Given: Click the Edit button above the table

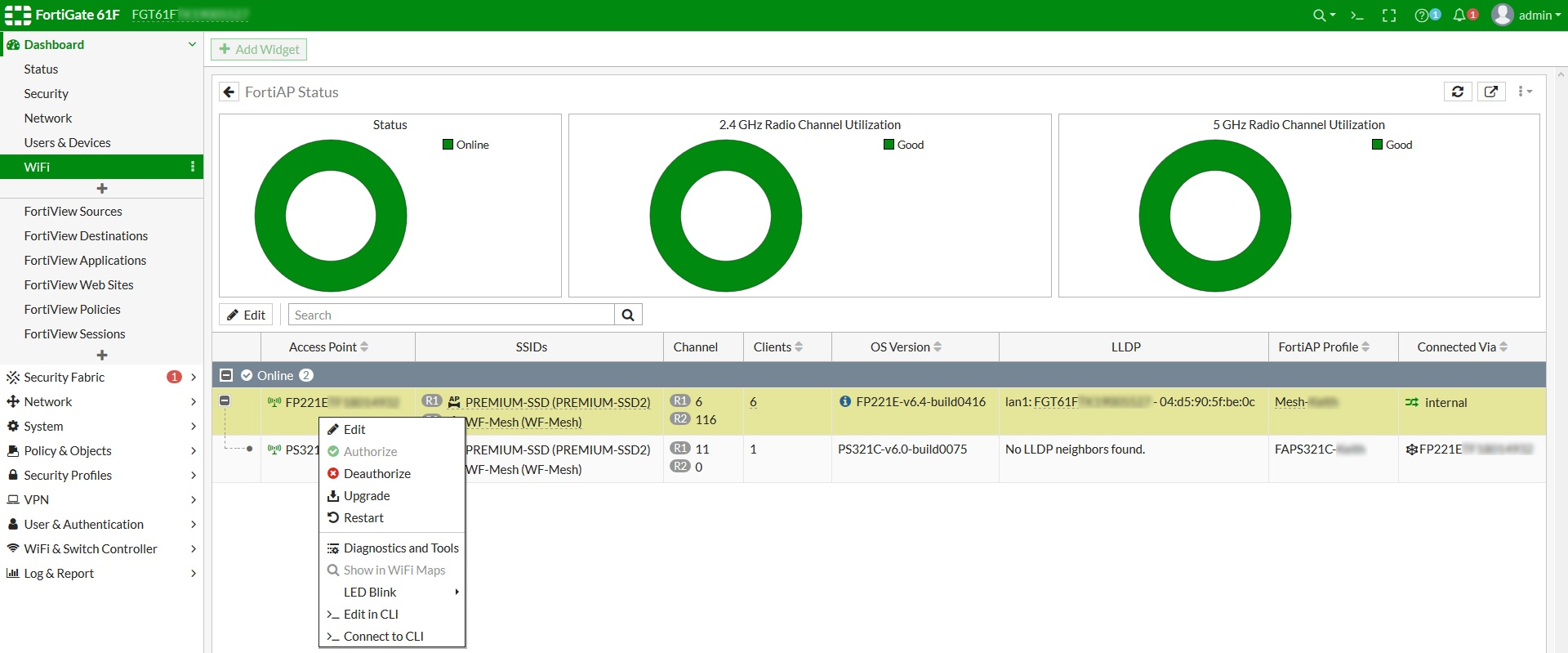Looking at the screenshot, I should 246,315.
